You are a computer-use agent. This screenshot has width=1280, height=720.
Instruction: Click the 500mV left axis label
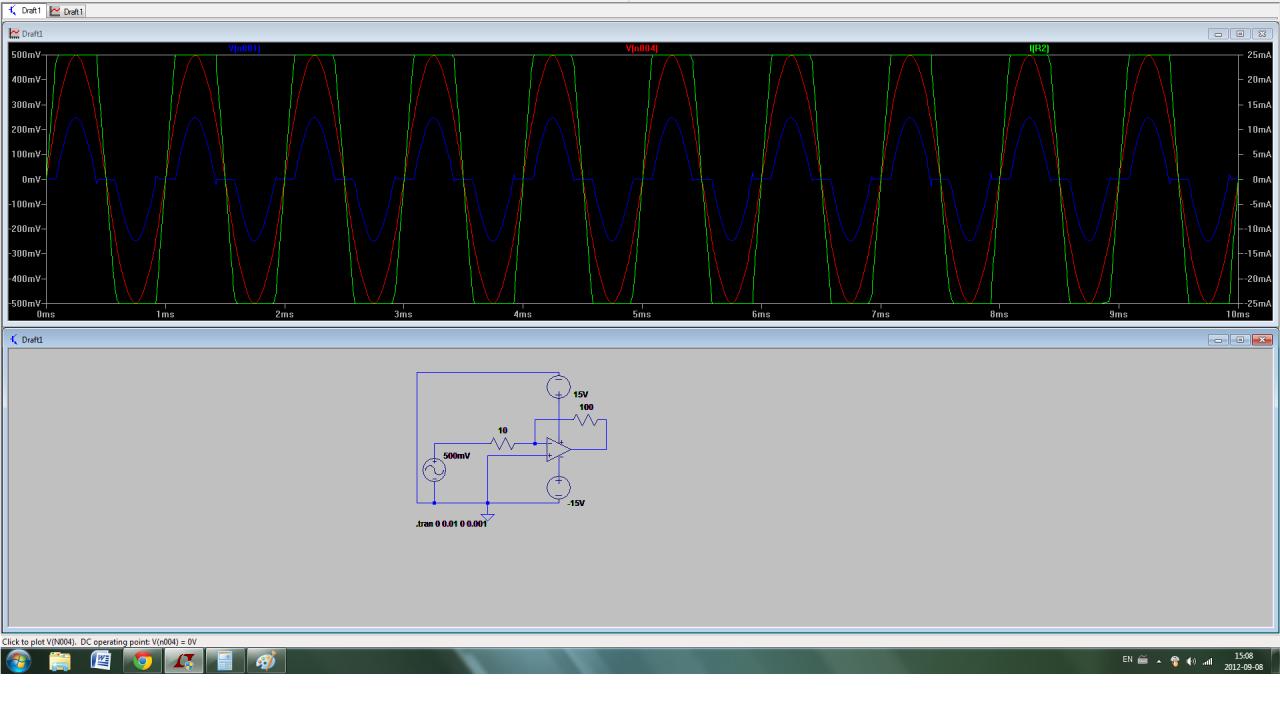tap(24, 56)
